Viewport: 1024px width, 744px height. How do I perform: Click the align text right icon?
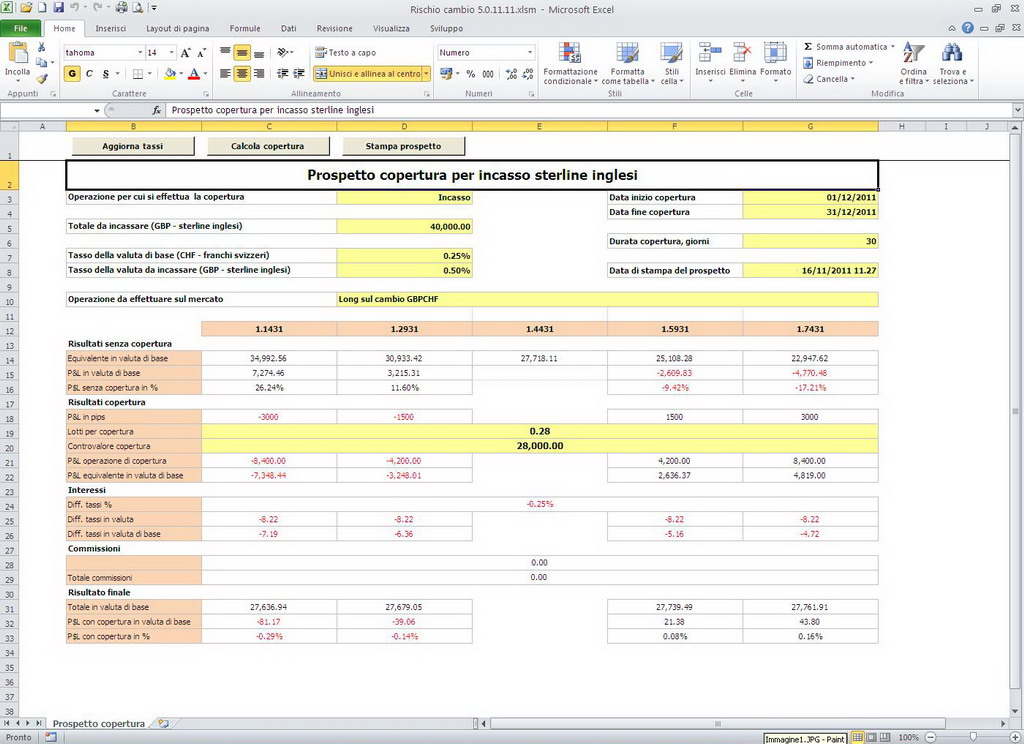pos(259,74)
